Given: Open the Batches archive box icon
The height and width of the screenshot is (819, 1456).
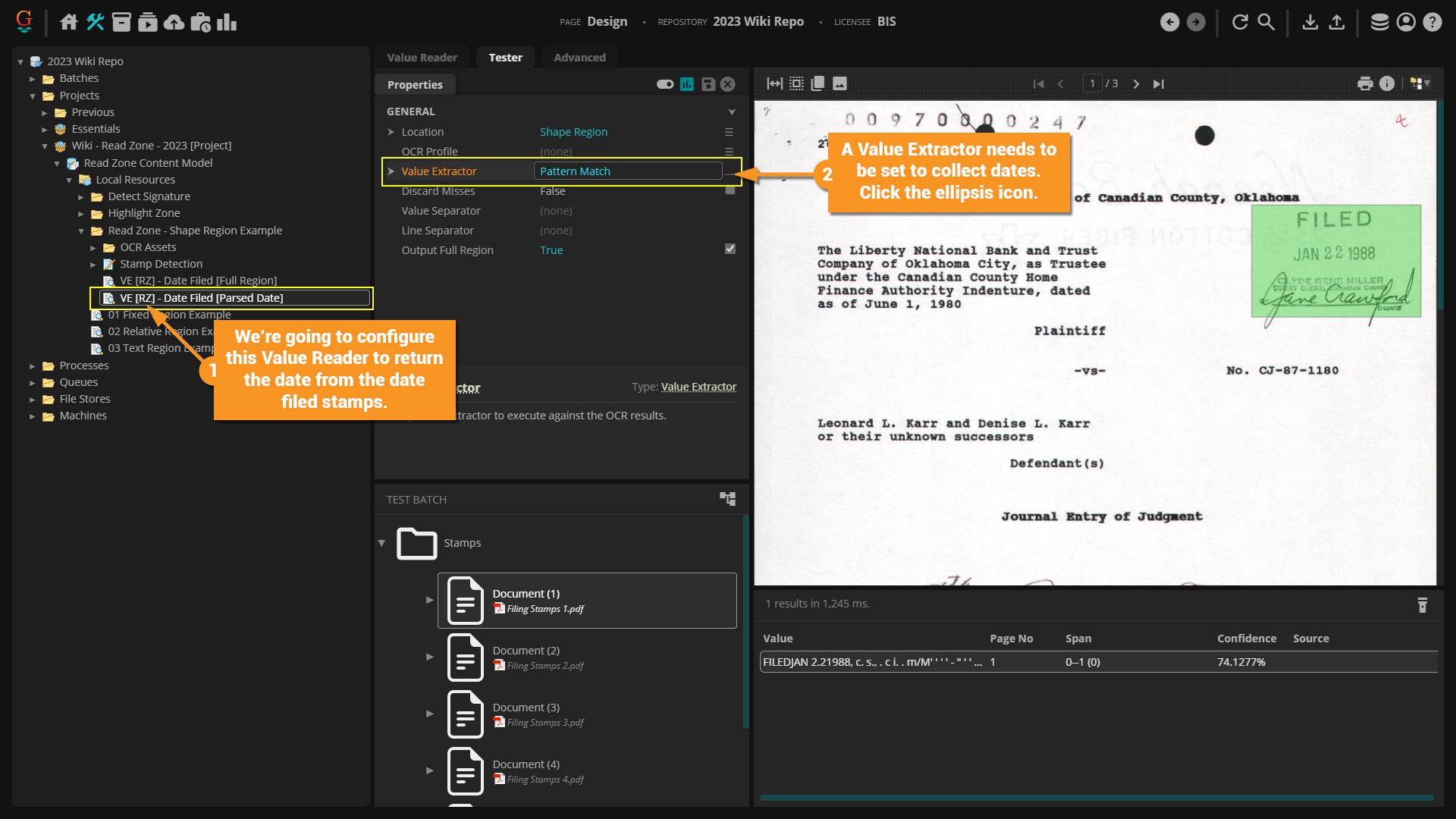Looking at the screenshot, I should (x=121, y=22).
